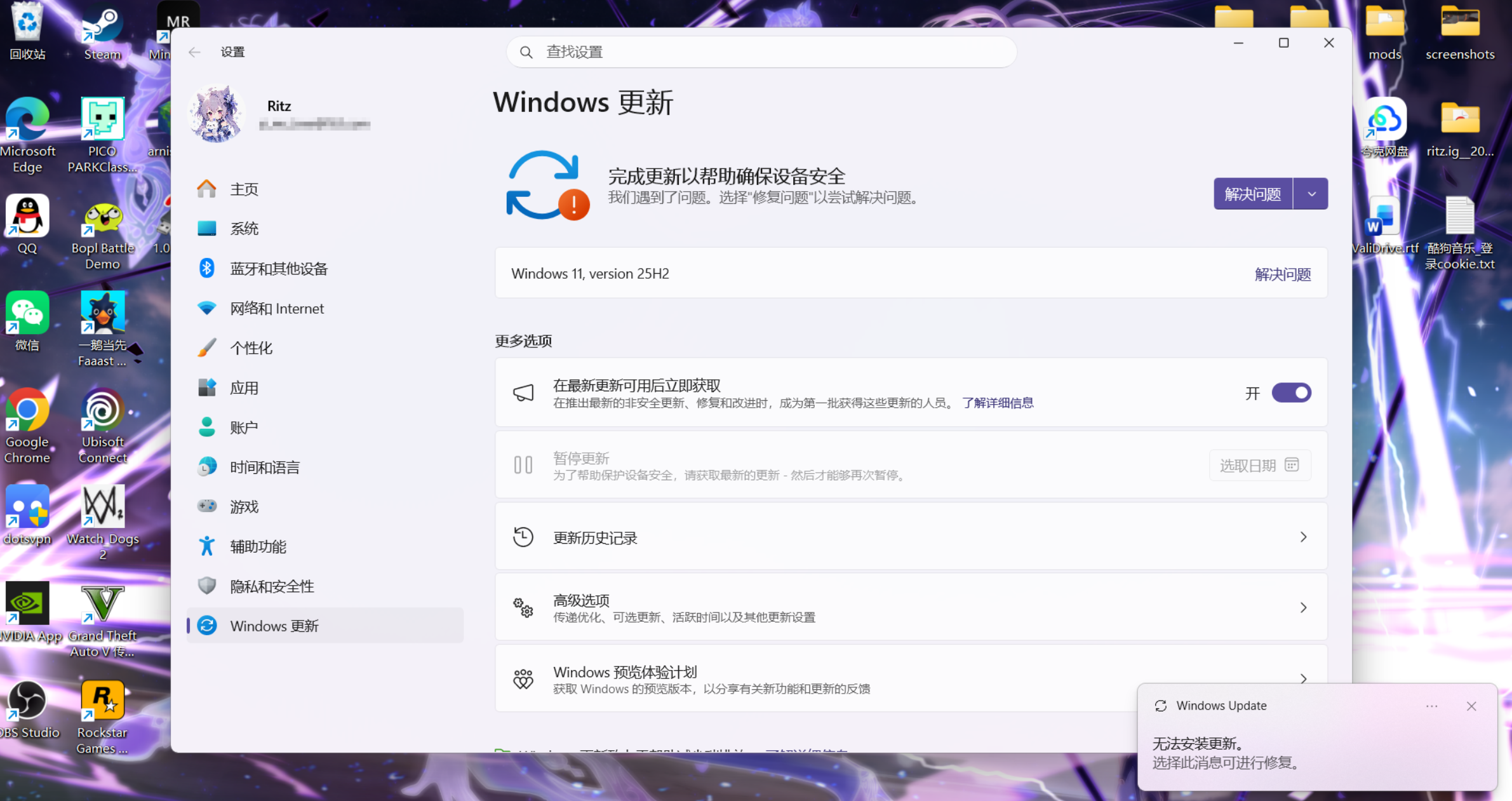The height and width of the screenshot is (801, 1512).
Task: Go to 主页 in Settings sidebar
Action: [324, 189]
